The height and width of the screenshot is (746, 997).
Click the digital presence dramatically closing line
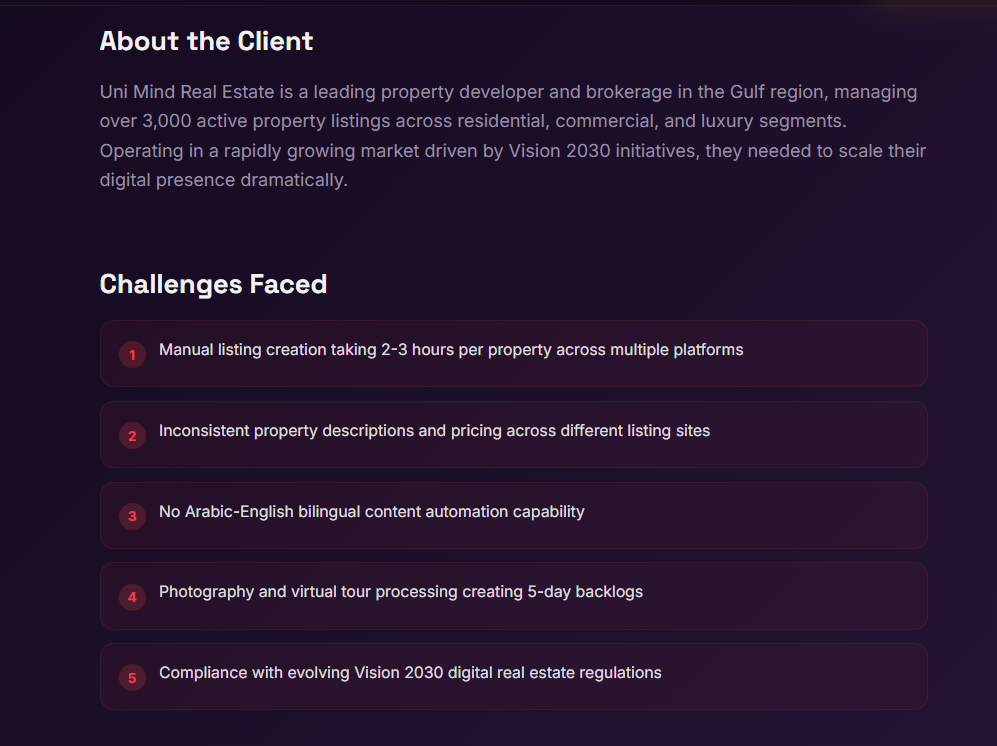tap(223, 181)
